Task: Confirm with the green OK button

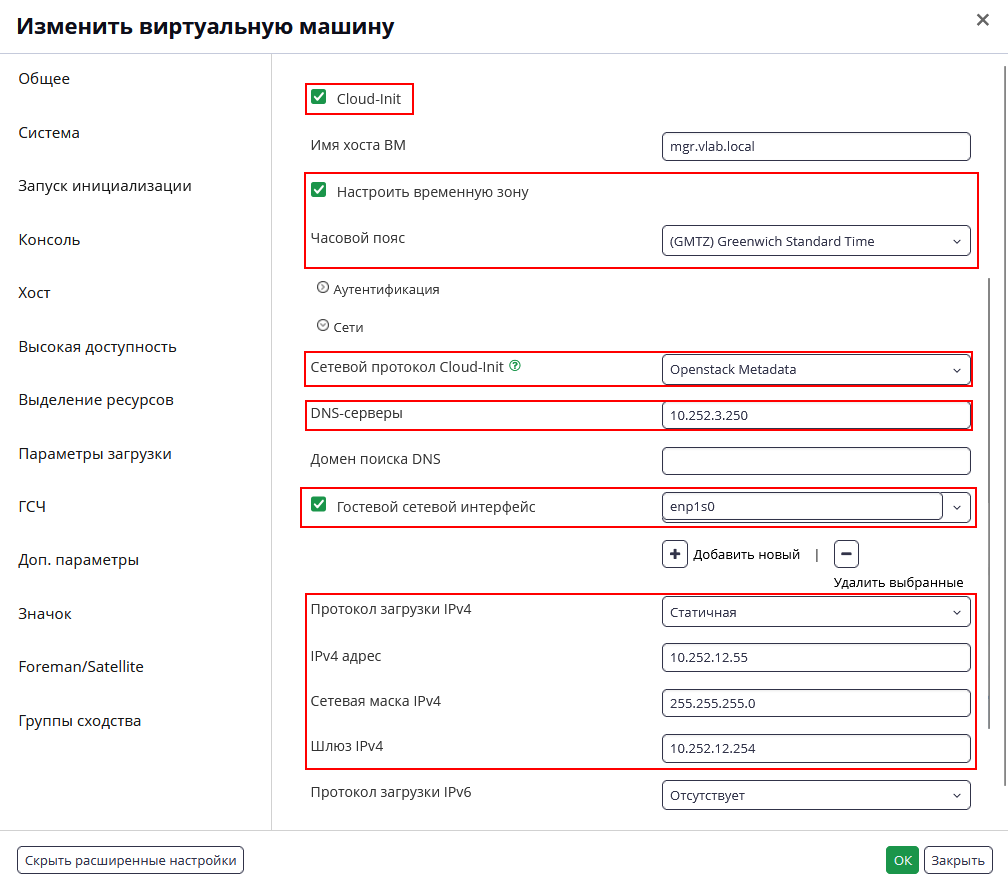Action: 903,860
